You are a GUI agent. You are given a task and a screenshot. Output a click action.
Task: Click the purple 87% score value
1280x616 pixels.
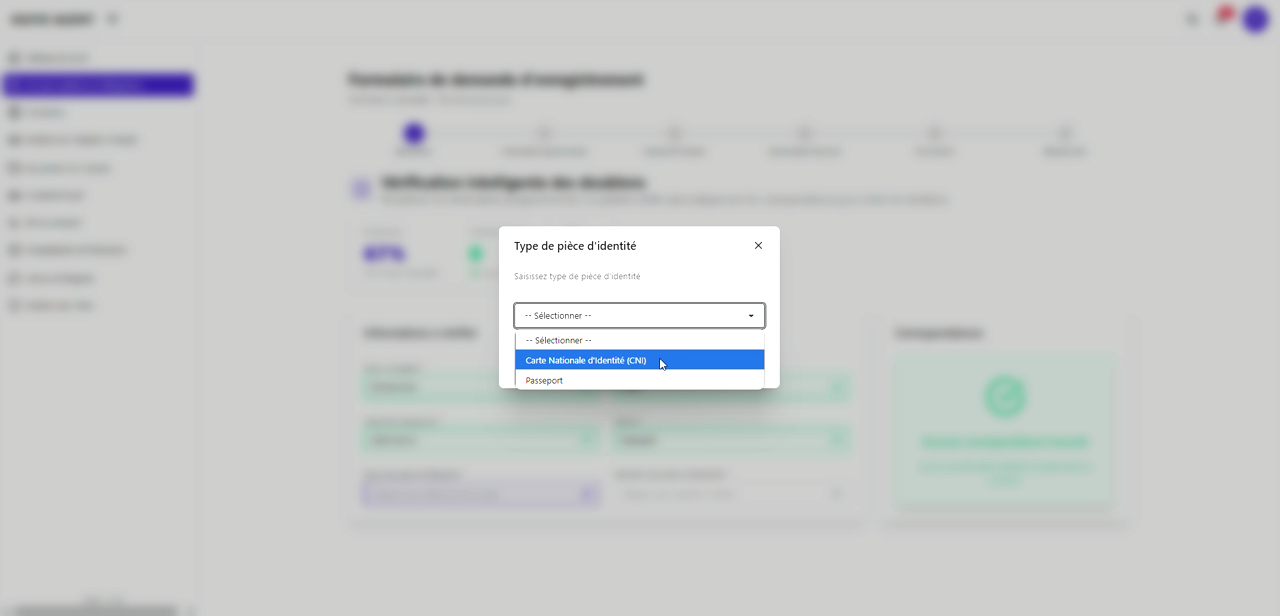pos(385,254)
